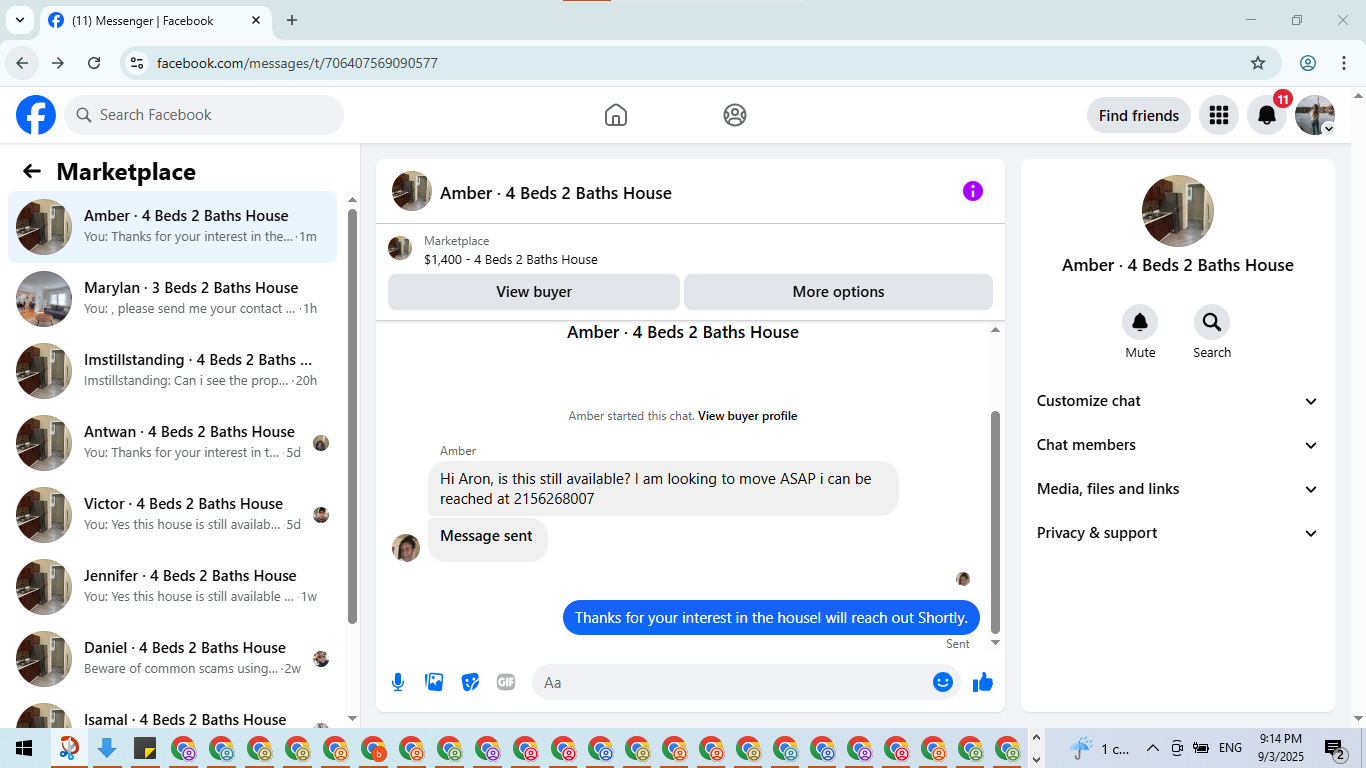Image resolution: width=1366 pixels, height=768 pixels.
Task: Mute this chat with the bell icon
Action: click(1140, 322)
